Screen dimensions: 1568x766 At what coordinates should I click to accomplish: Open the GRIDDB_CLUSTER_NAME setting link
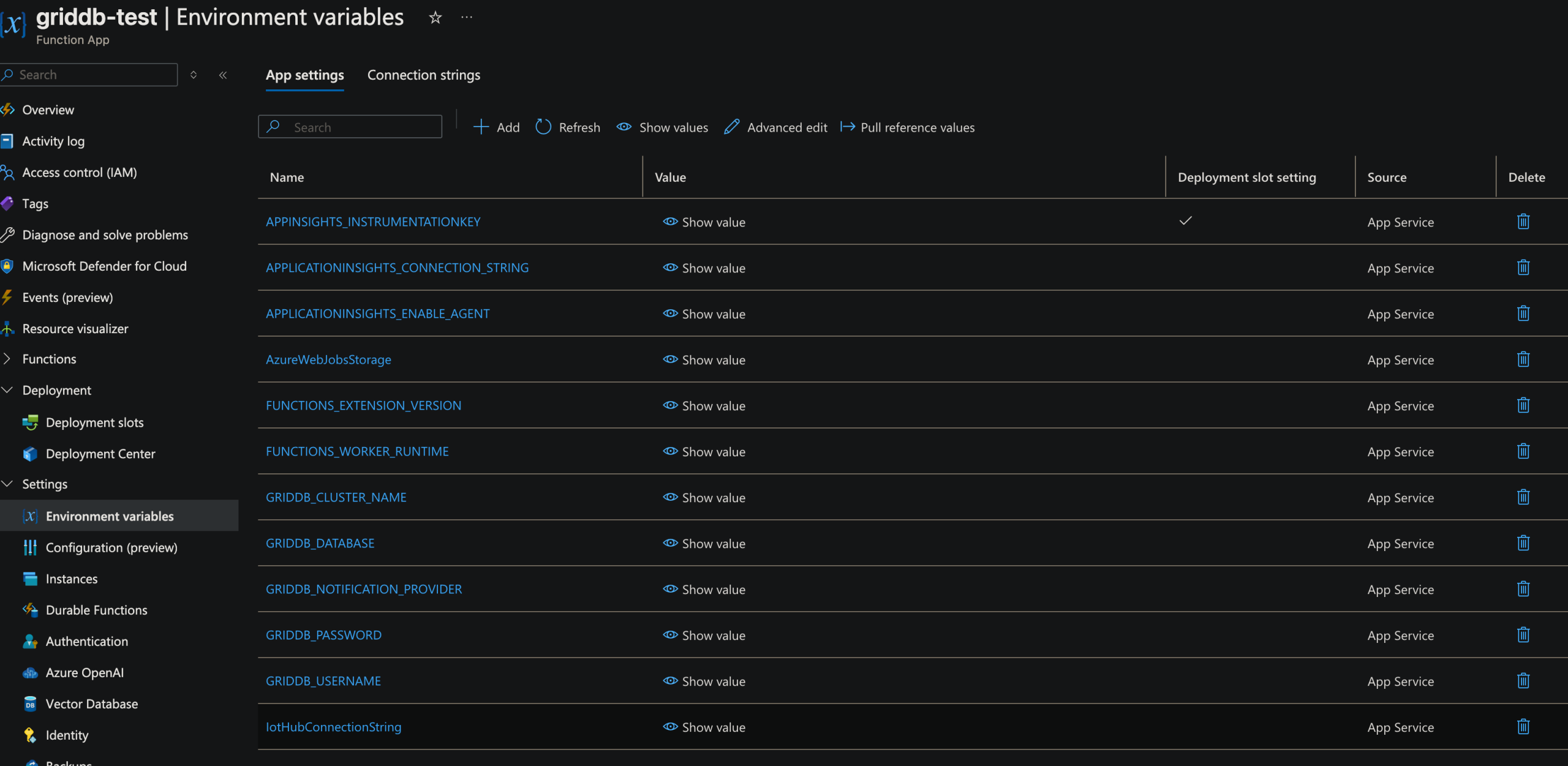[x=336, y=497]
